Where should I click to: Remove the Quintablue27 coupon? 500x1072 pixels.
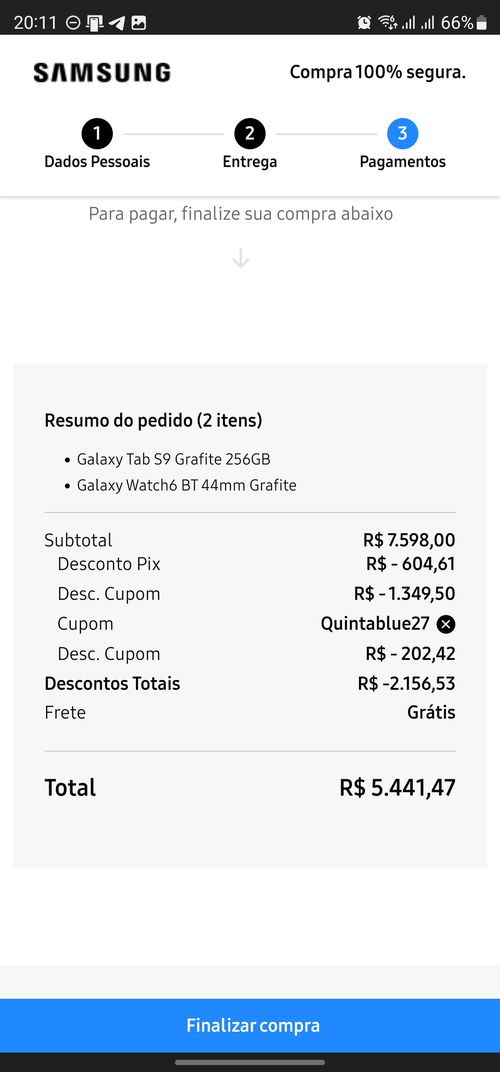pyautogui.click(x=447, y=624)
